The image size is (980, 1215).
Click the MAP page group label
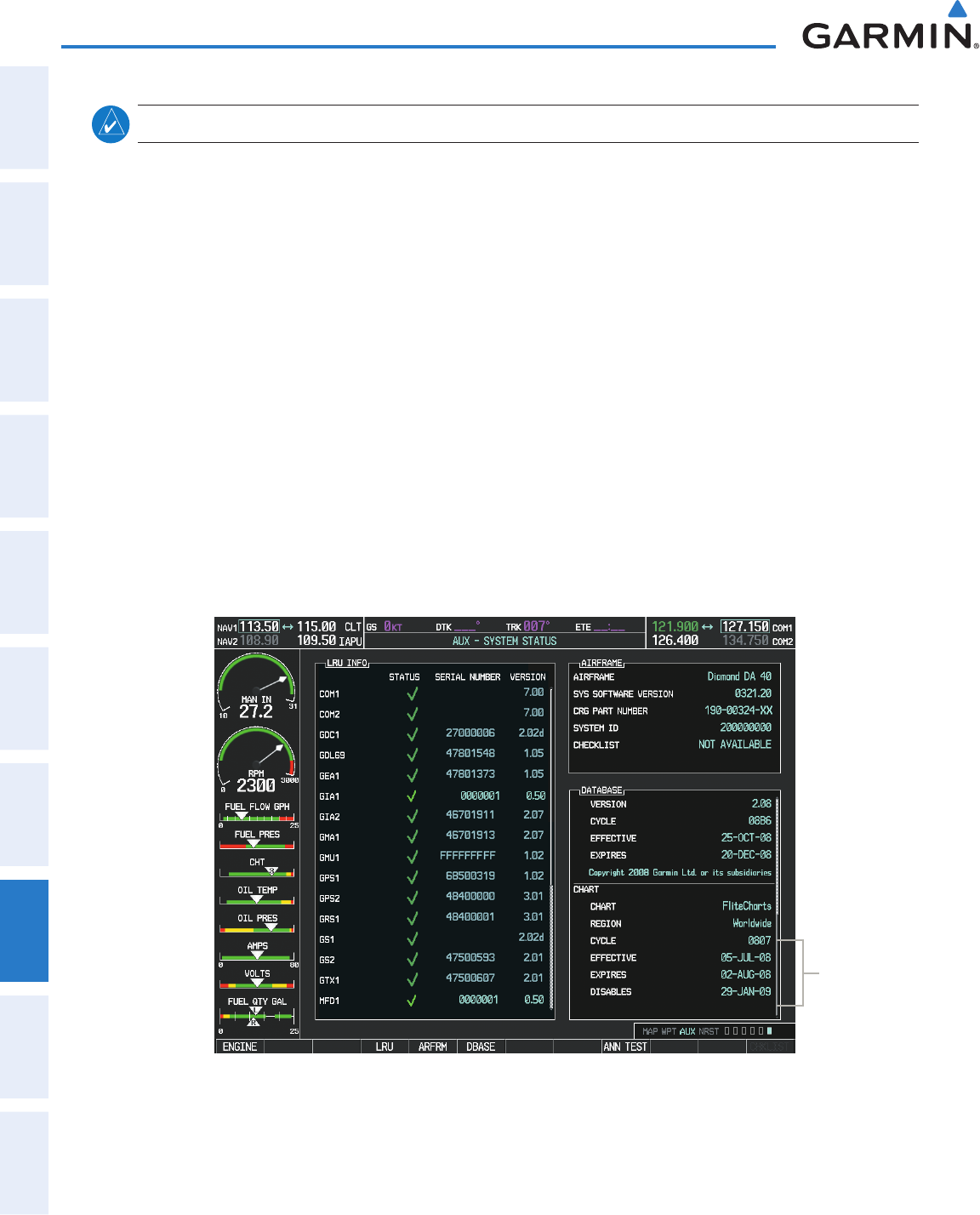click(x=650, y=1031)
